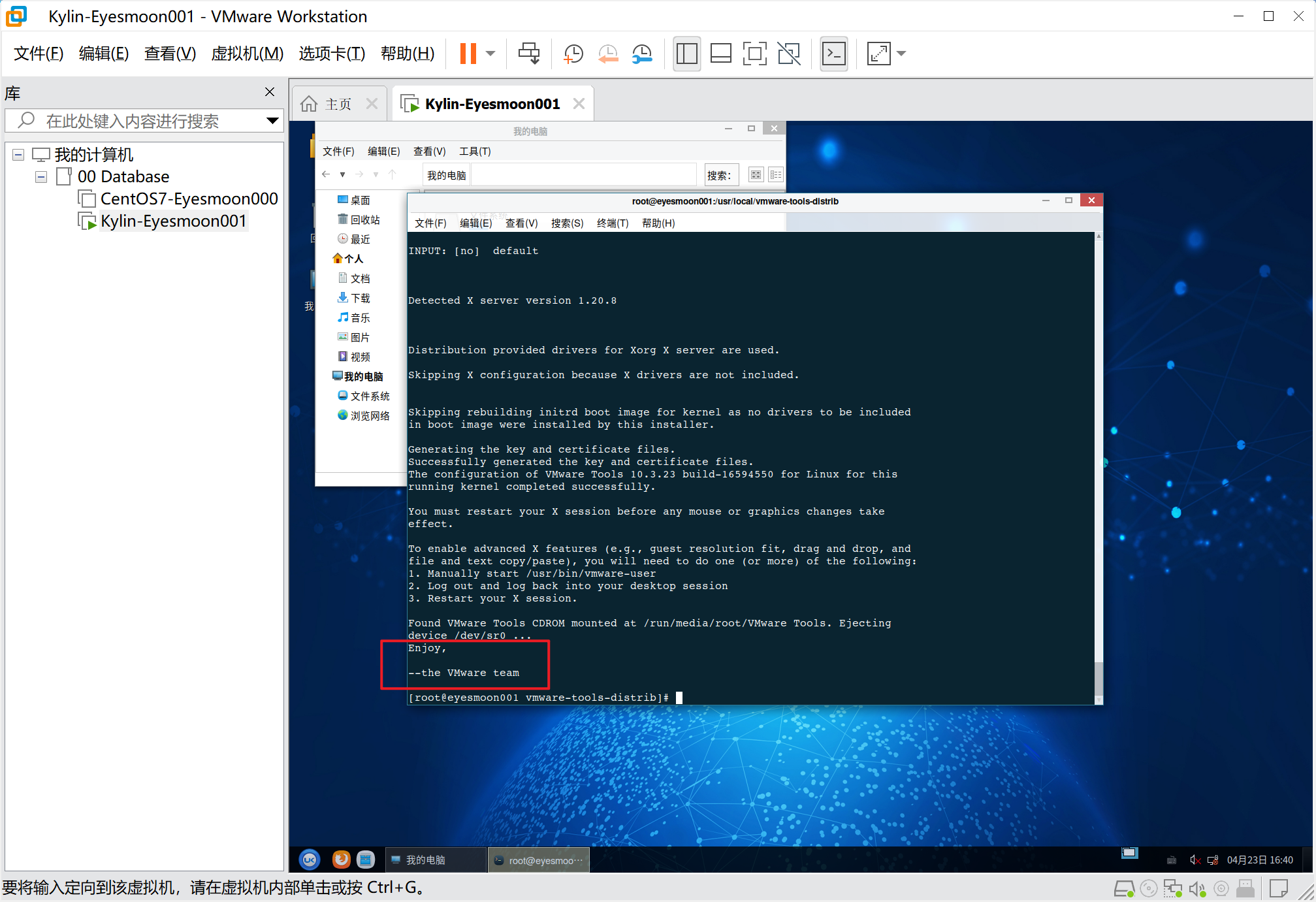This screenshot has height=902, width=1316.
Task: Open terminal 终端(T) menu
Action: pyautogui.click(x=613, y=223)
